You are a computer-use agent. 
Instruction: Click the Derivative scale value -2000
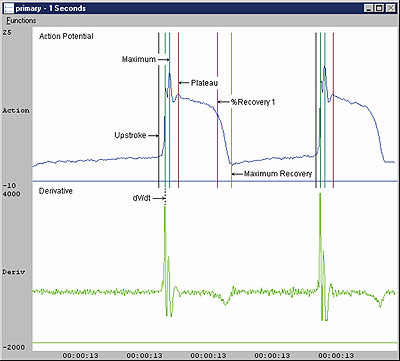14,347
